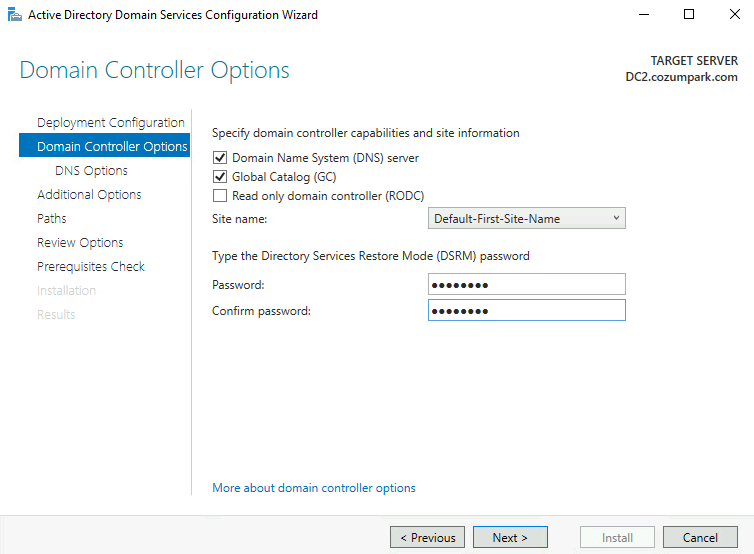This screenshot has width=754, height=554.
Task: Close the wizard window
Action: [735, 14]
